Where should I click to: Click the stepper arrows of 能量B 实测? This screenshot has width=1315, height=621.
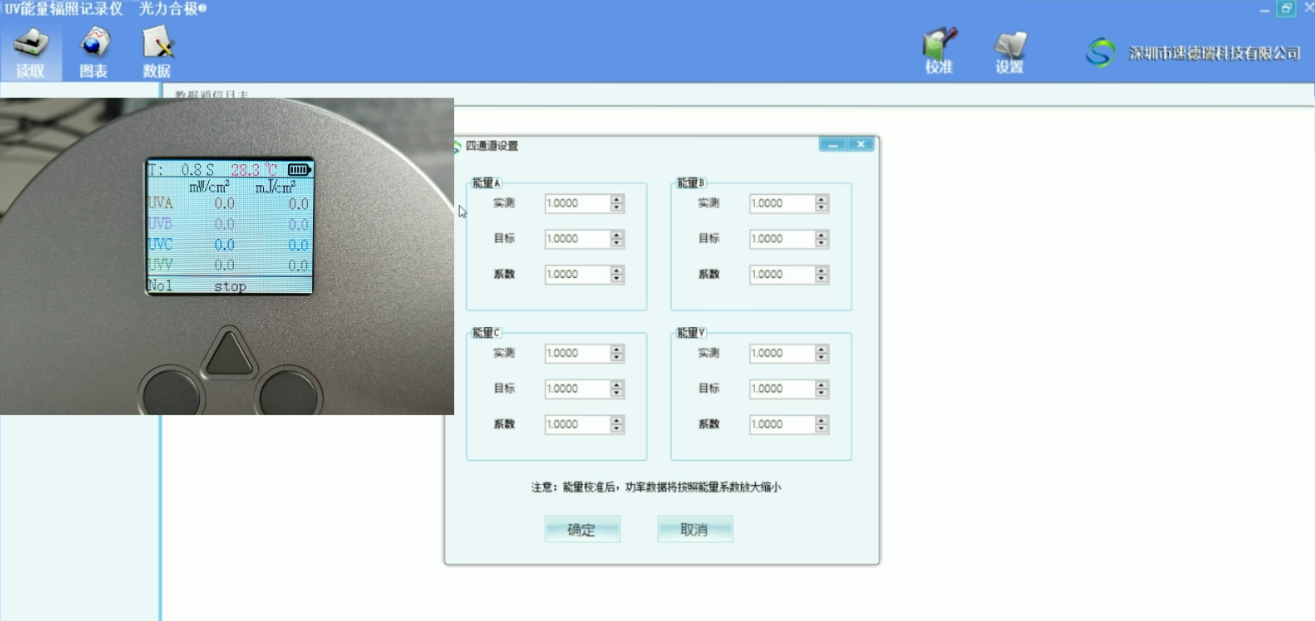(822, 204)
